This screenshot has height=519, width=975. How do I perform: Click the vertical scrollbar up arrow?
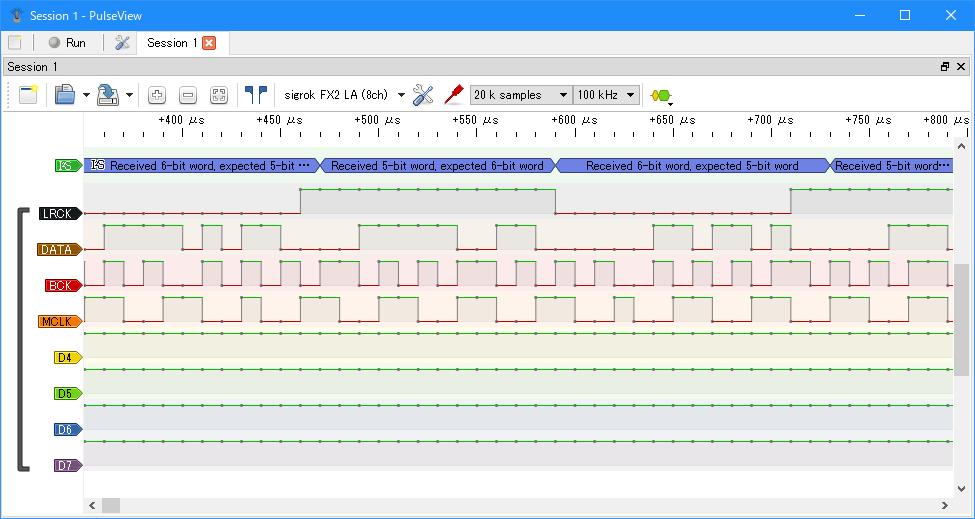[961, 147]
